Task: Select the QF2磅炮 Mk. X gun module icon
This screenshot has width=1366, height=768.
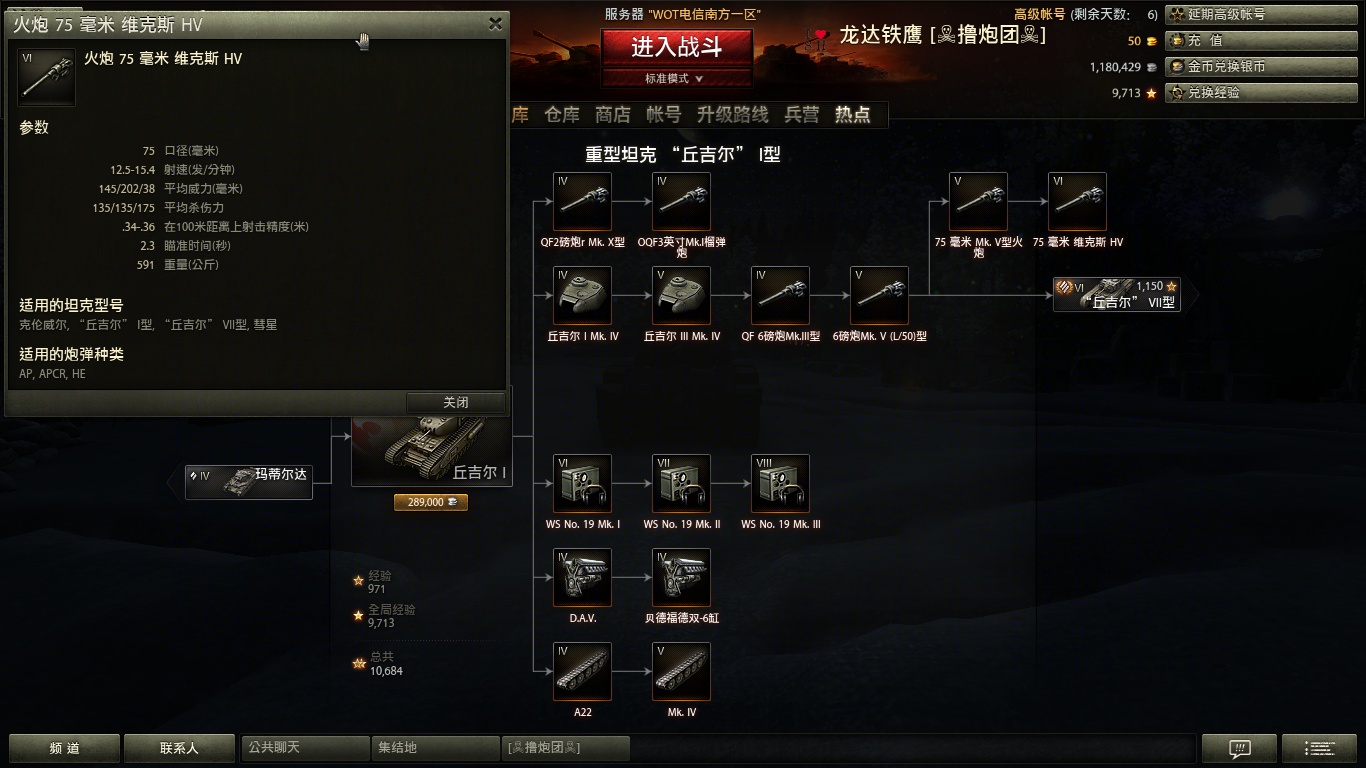Action: (582, 201)
